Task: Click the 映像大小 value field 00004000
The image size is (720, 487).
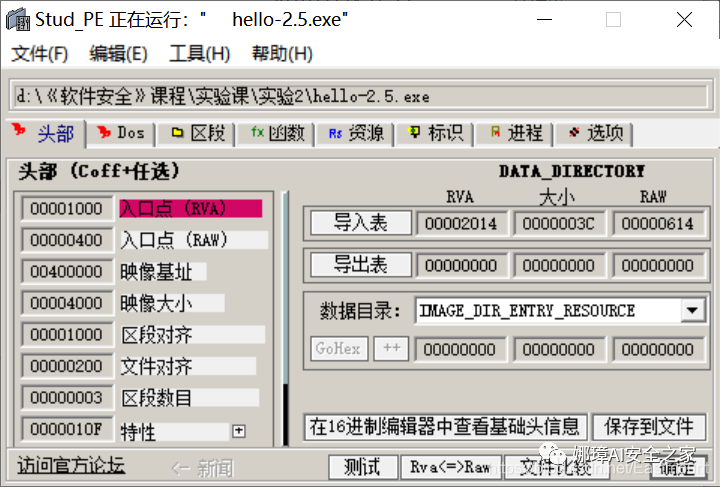Action: tap(67, 303)
